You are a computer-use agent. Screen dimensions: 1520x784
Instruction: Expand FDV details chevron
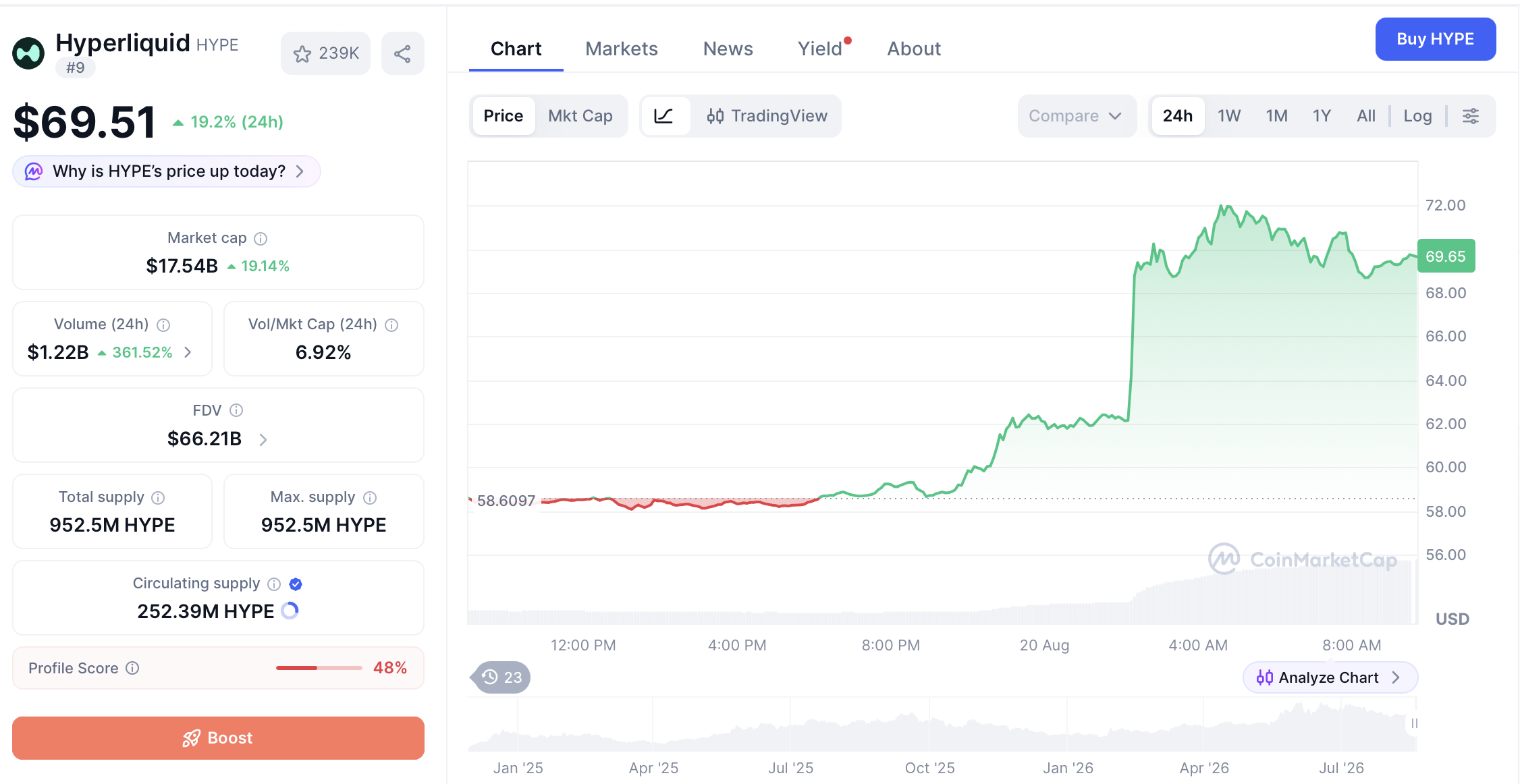pyautogui.click(x=263, y=439)
